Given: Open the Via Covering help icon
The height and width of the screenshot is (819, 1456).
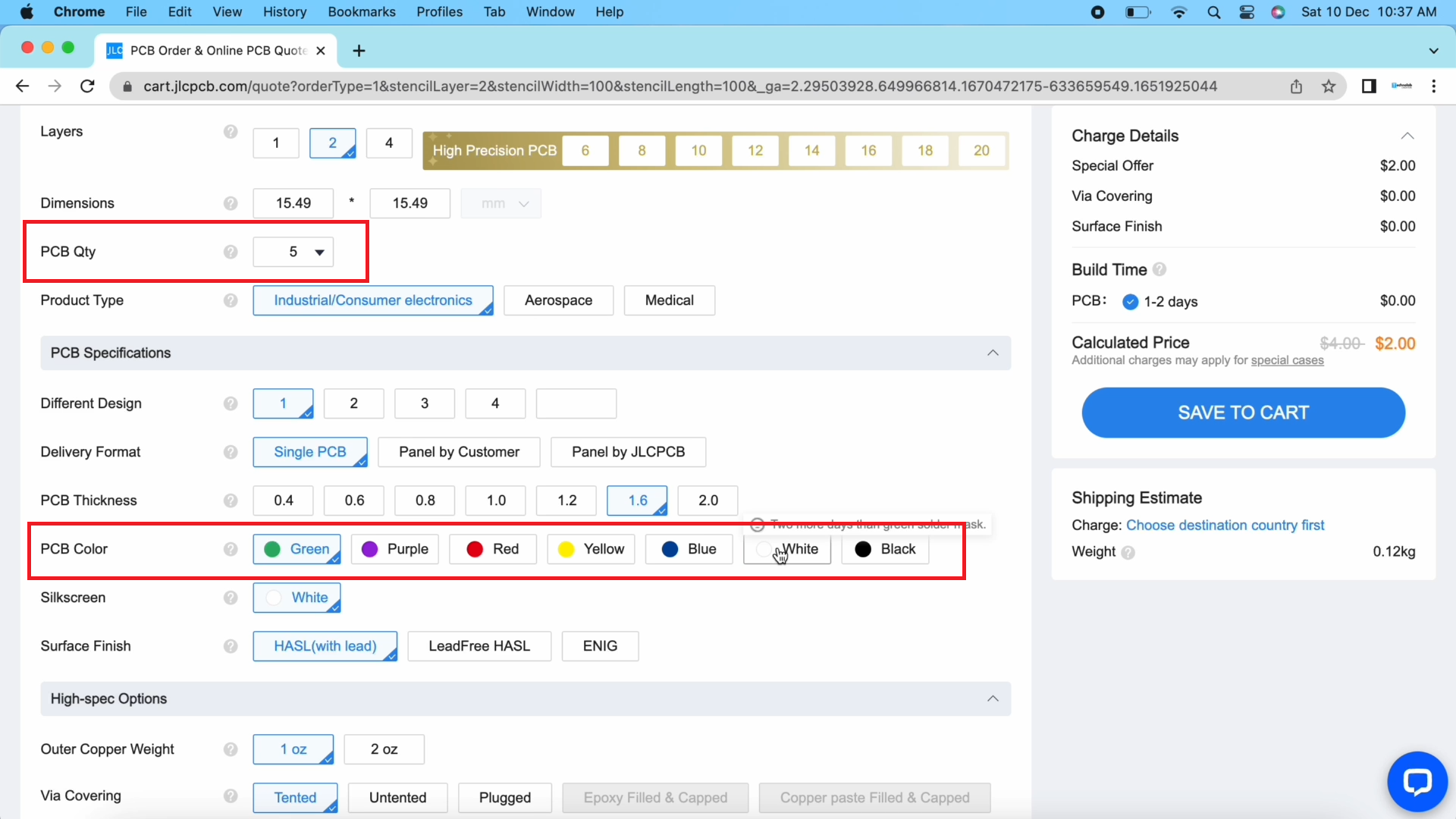Looking at the screenshot, I should pos(231,796).
